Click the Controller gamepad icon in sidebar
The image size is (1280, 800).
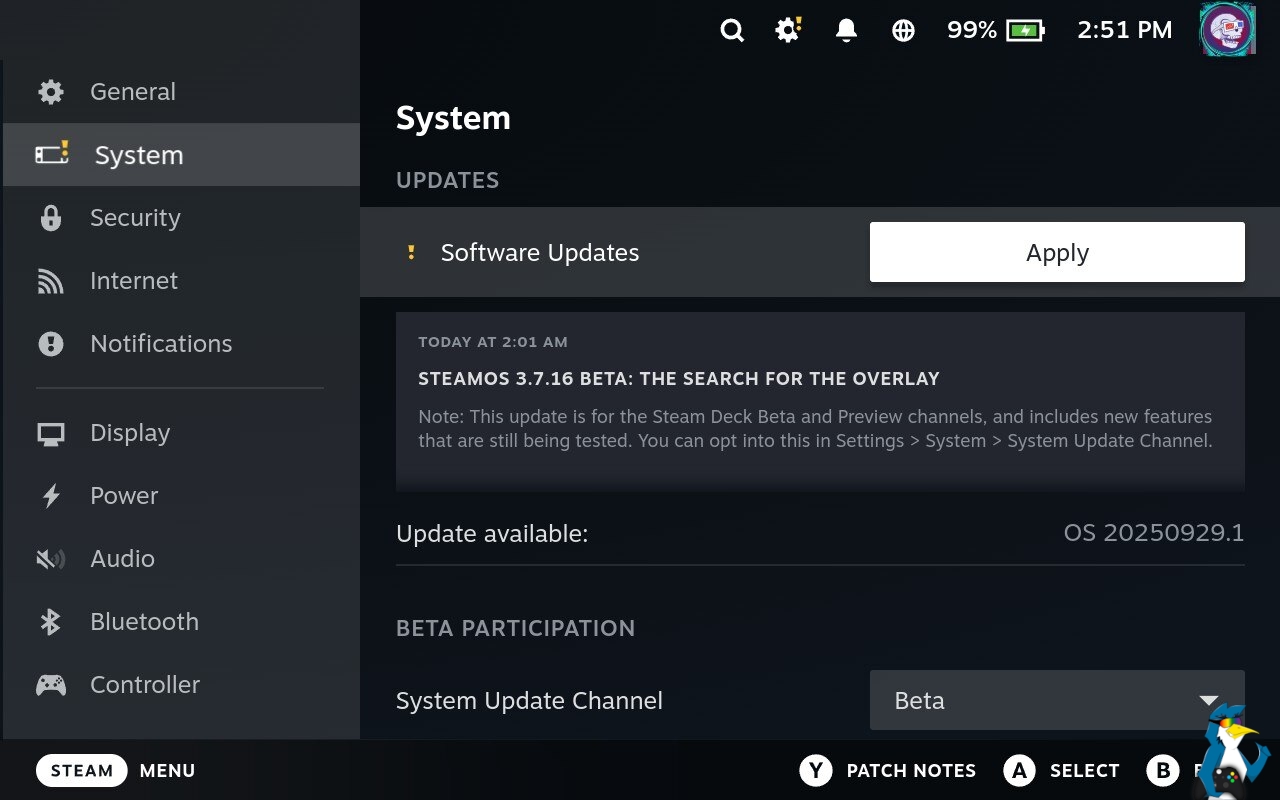point(50,685)
